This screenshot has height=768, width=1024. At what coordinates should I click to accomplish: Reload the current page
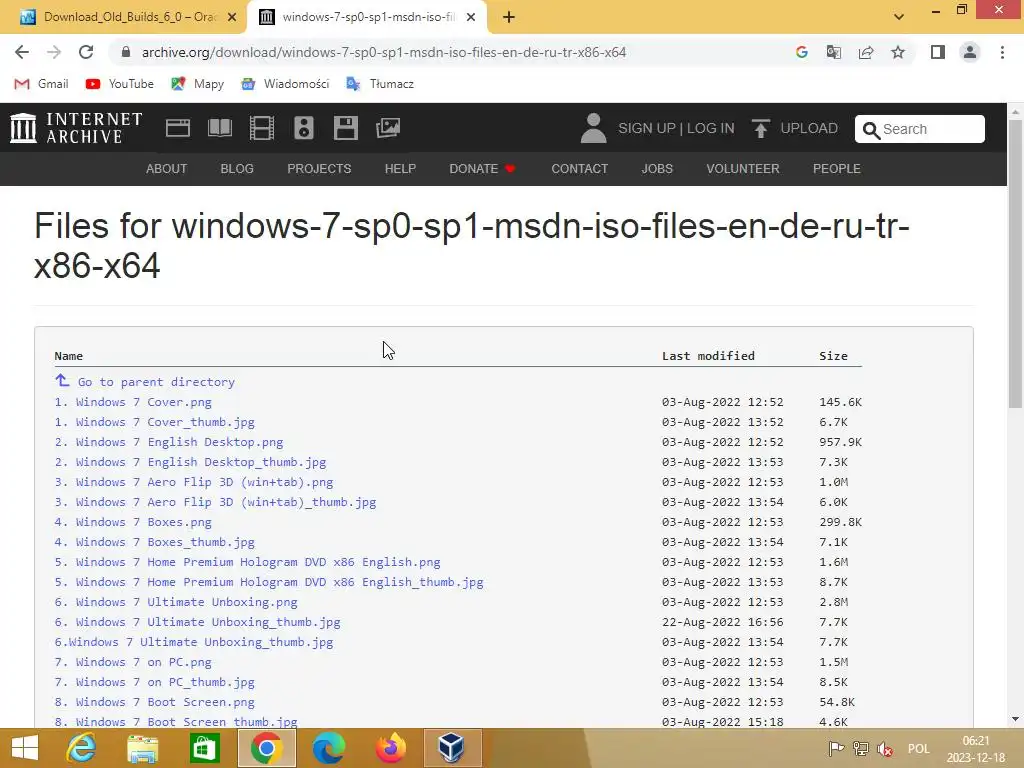(x=86, y=52)
